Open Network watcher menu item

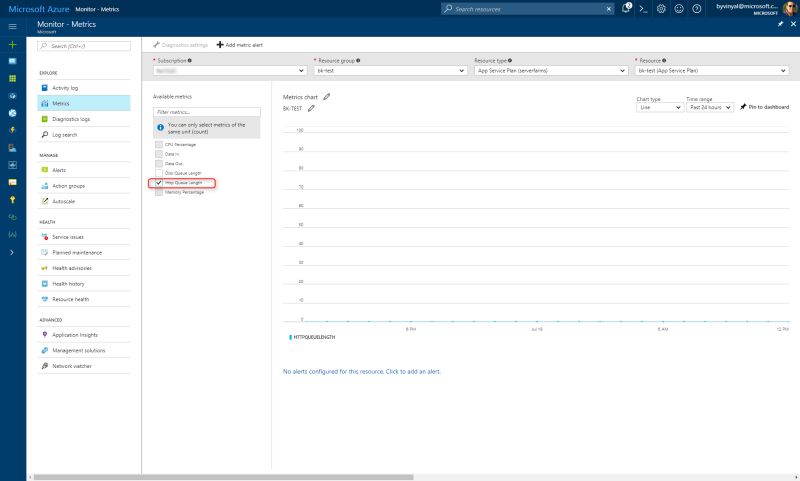coord(84,366)
